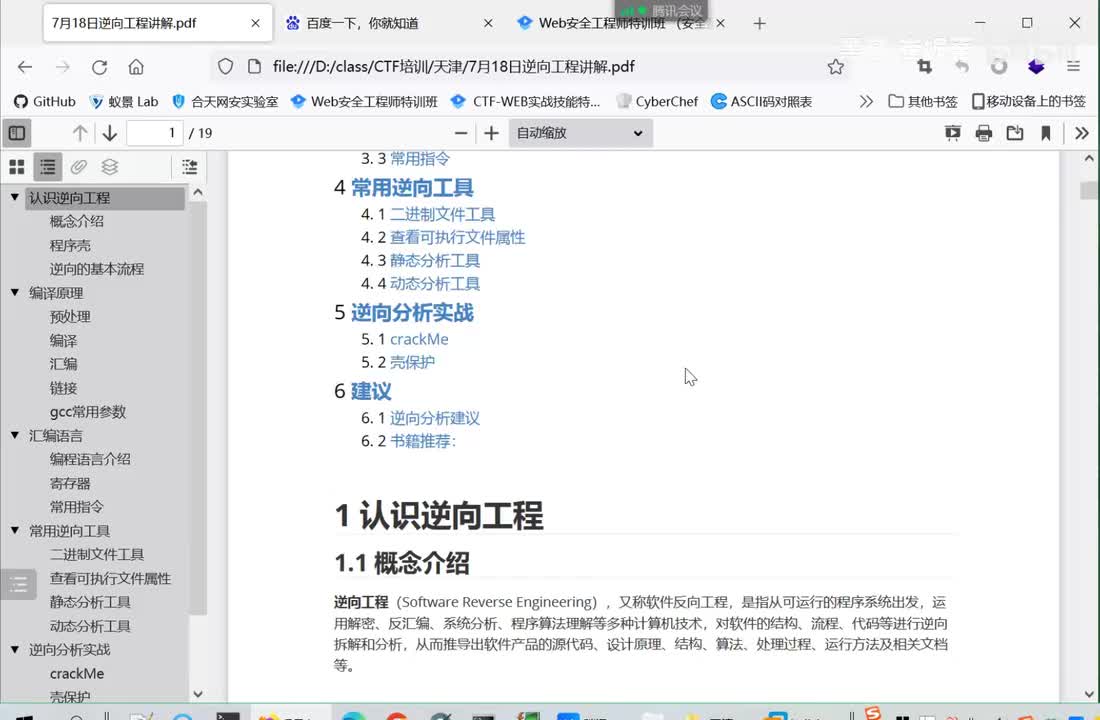Click the current outline item button
This screenshot has height=720, width=1100.
[x=189, y=166]
